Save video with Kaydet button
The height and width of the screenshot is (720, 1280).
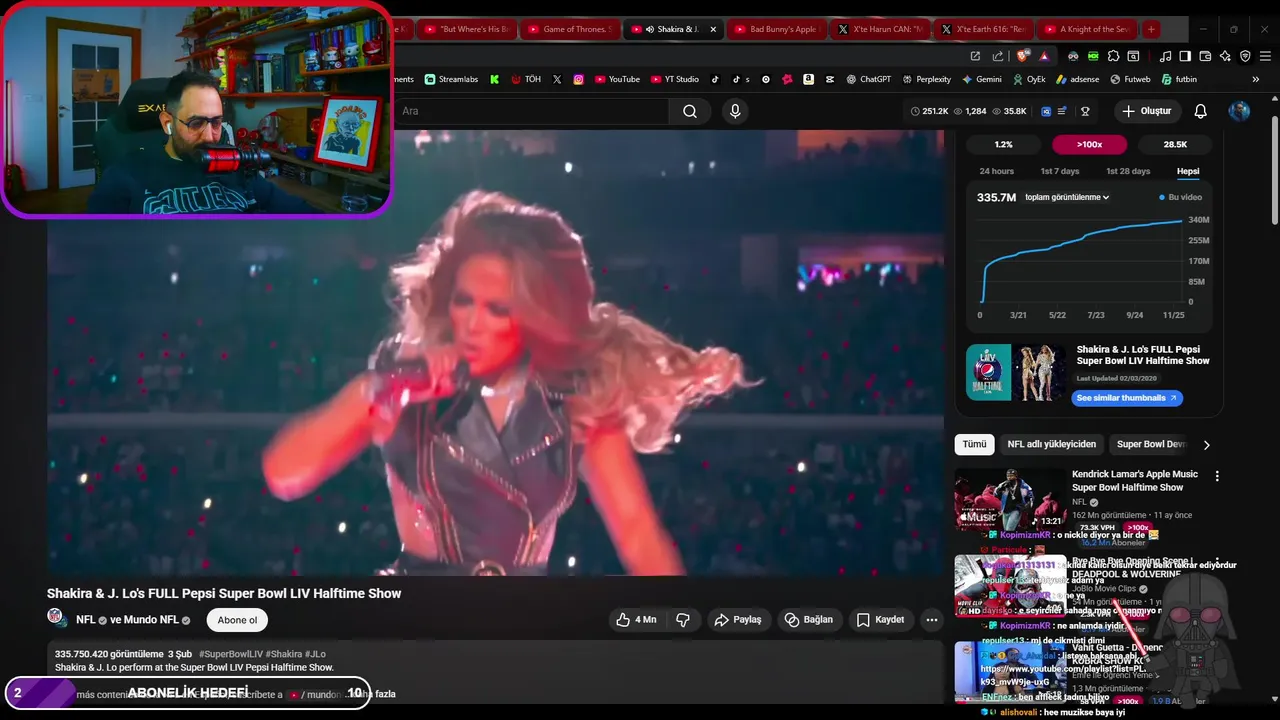point(880,620)
